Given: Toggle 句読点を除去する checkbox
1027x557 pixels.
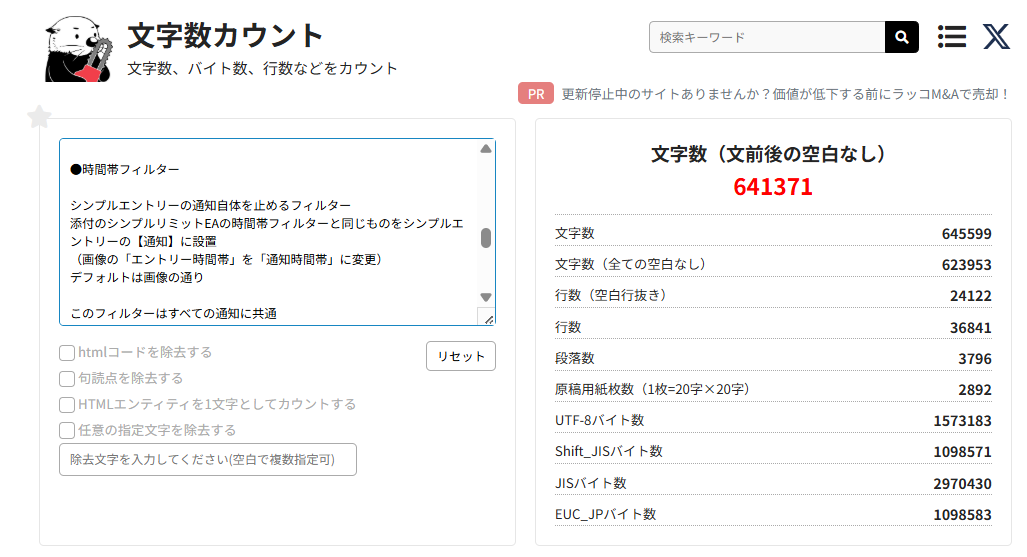Looking at the screenshot, I should tap(67, 379).
